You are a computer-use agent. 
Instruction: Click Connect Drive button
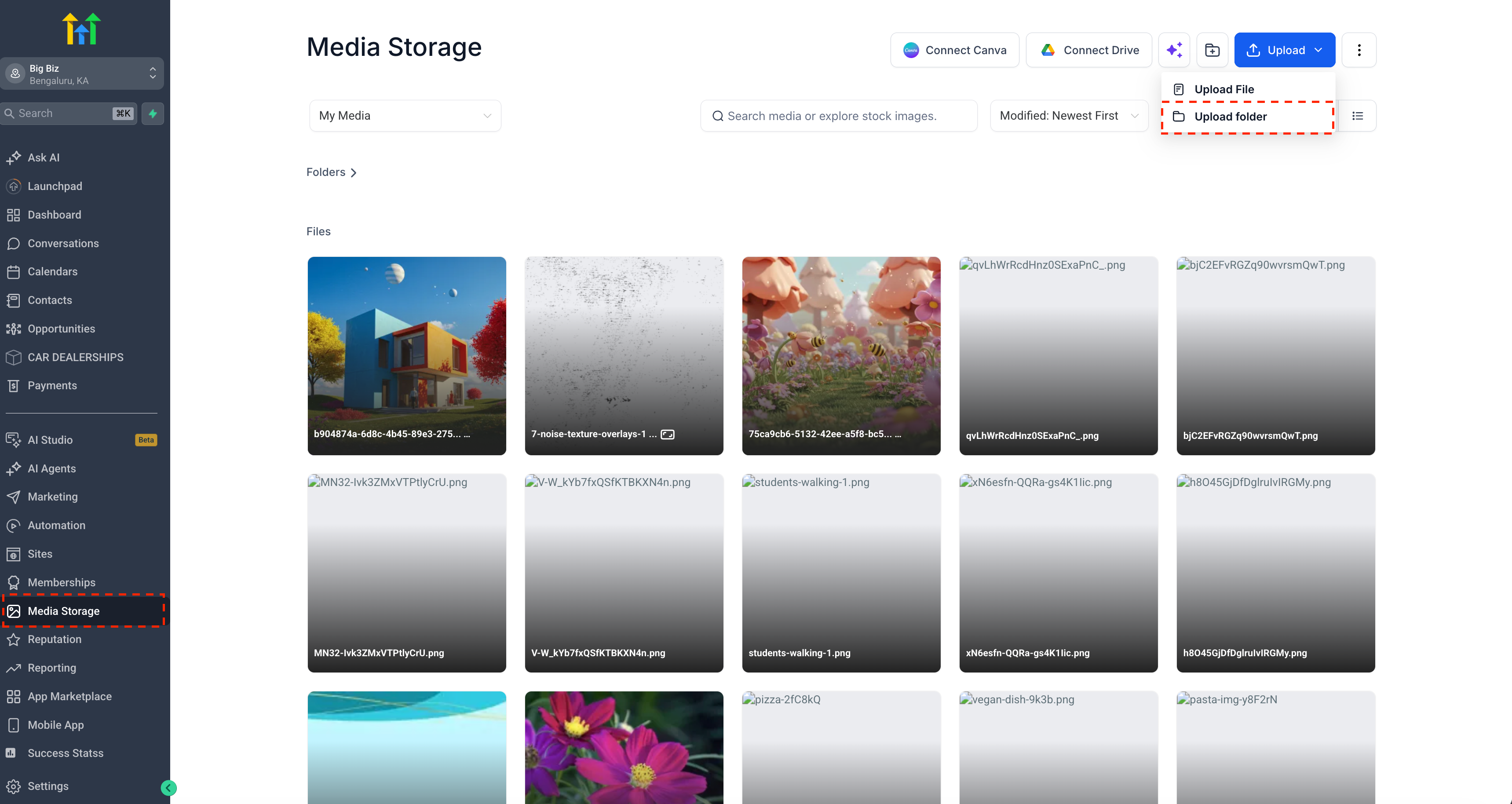pyautogui.click(x=1089, y=50)
